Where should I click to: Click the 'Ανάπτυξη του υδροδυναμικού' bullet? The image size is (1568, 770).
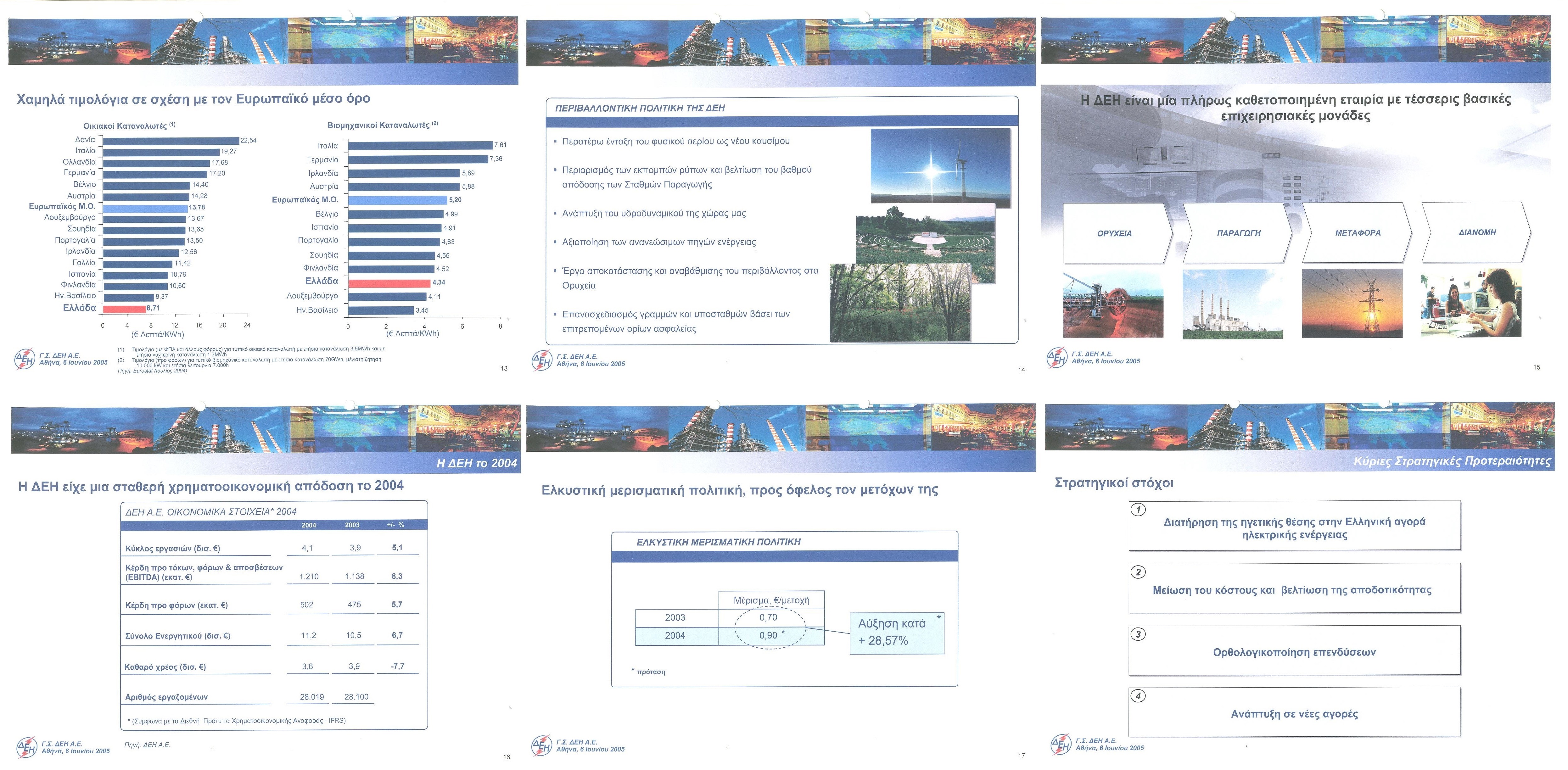tap(654, 214)
